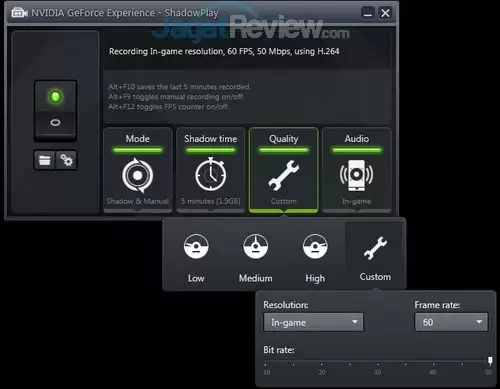The width and height of the screenshot is (500, 389).
Task: Open the Audio In-game panel tab
Action: pyautogui.click(x=357, y=170)
